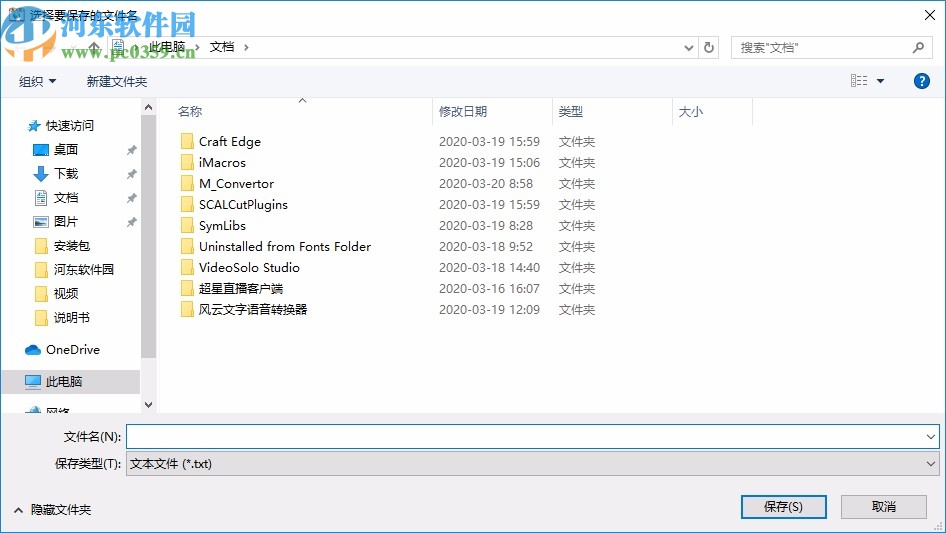Select 文档 in quick access sidebar
The width and height of the screenshot is (946, 533).
[66, 198]
